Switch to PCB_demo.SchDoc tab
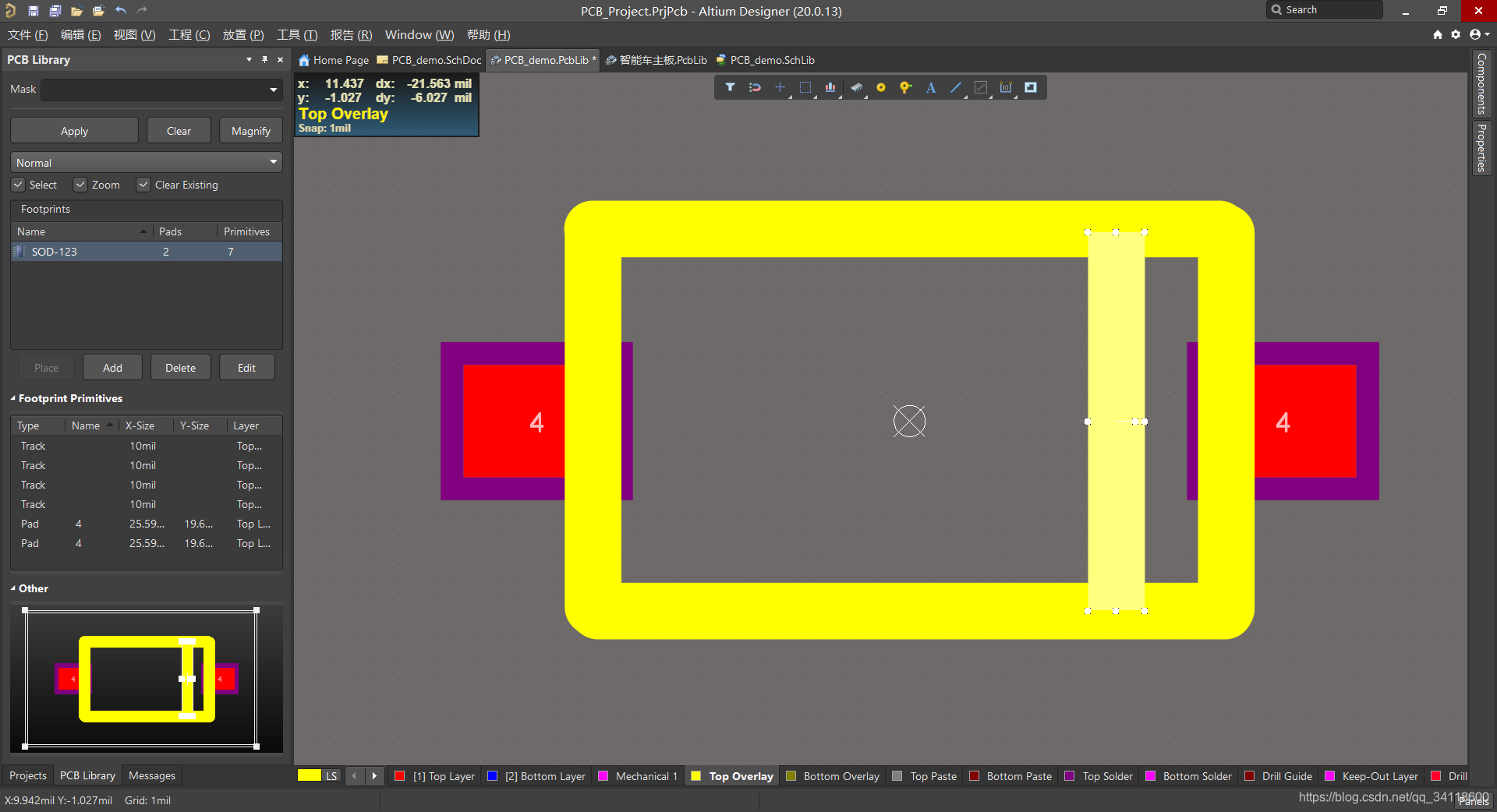Viewport: 1497px width, 812px height. tap(430, 60)
